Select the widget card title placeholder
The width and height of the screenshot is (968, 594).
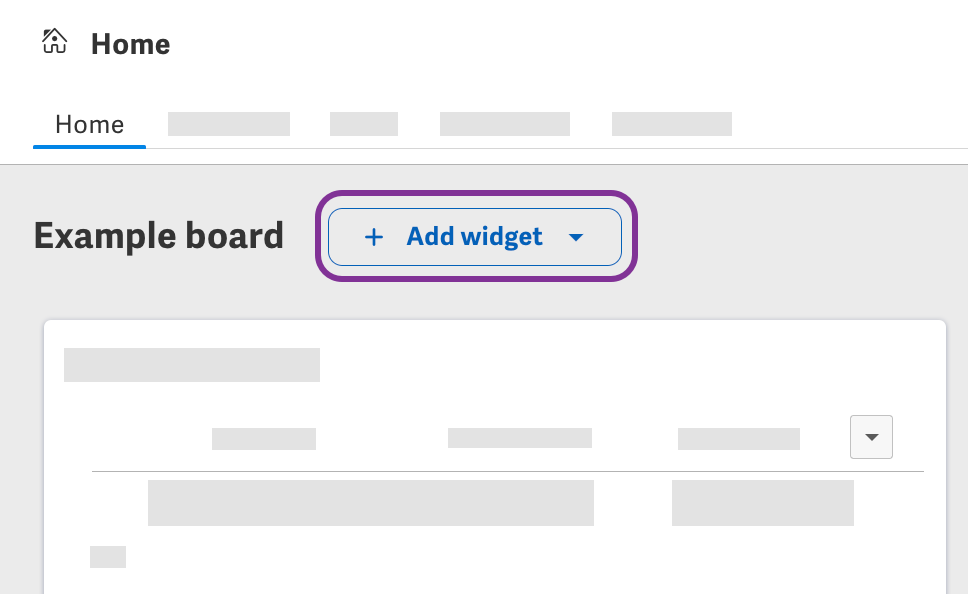[x=192, y=365]
